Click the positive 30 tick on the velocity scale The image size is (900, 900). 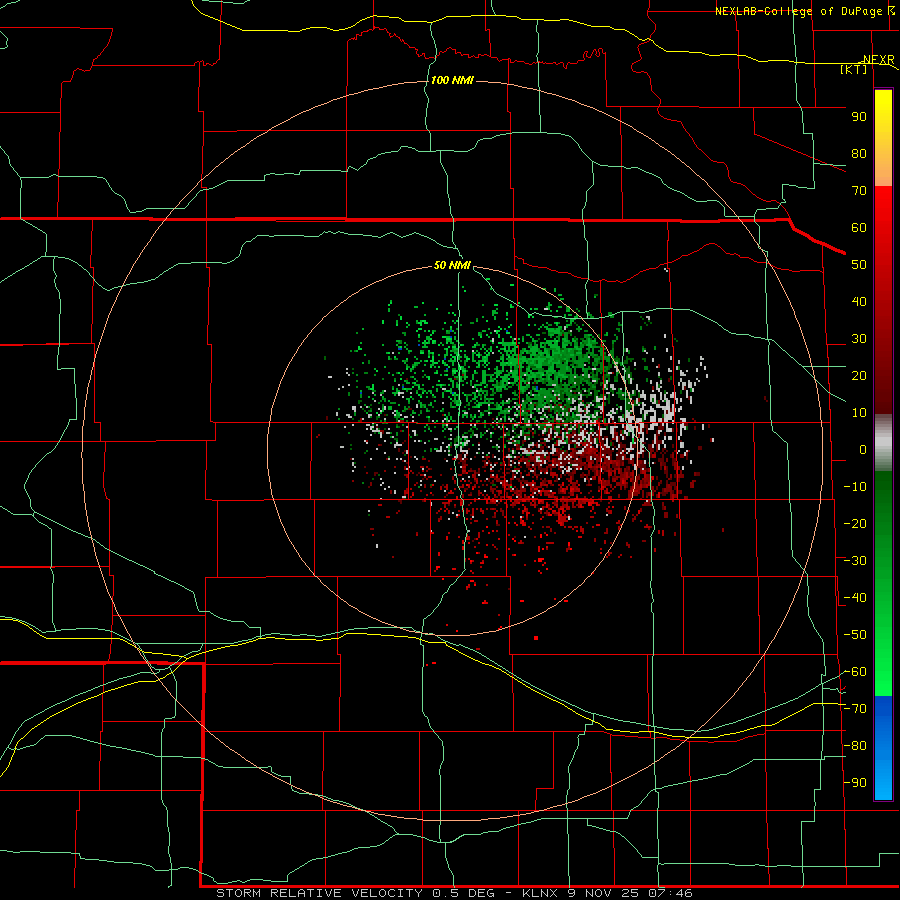pyautogui.click(x=859, y=339)
